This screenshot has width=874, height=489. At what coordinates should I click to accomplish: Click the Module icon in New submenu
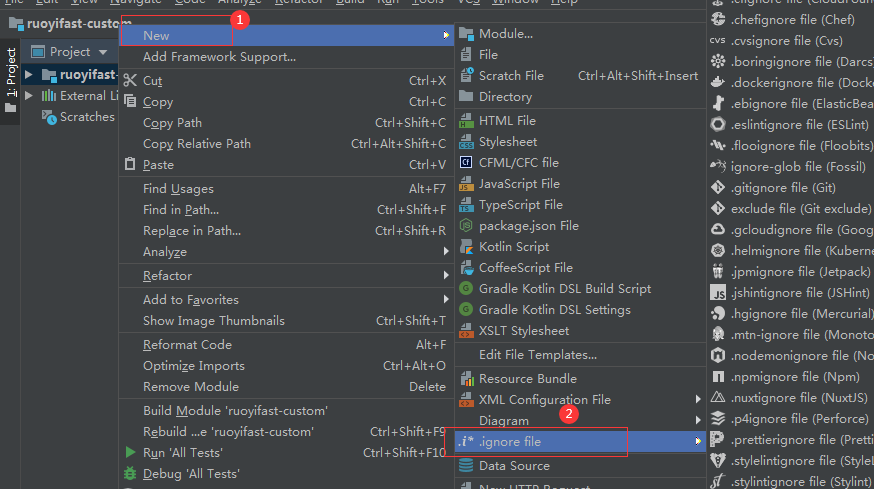(466, 34)
